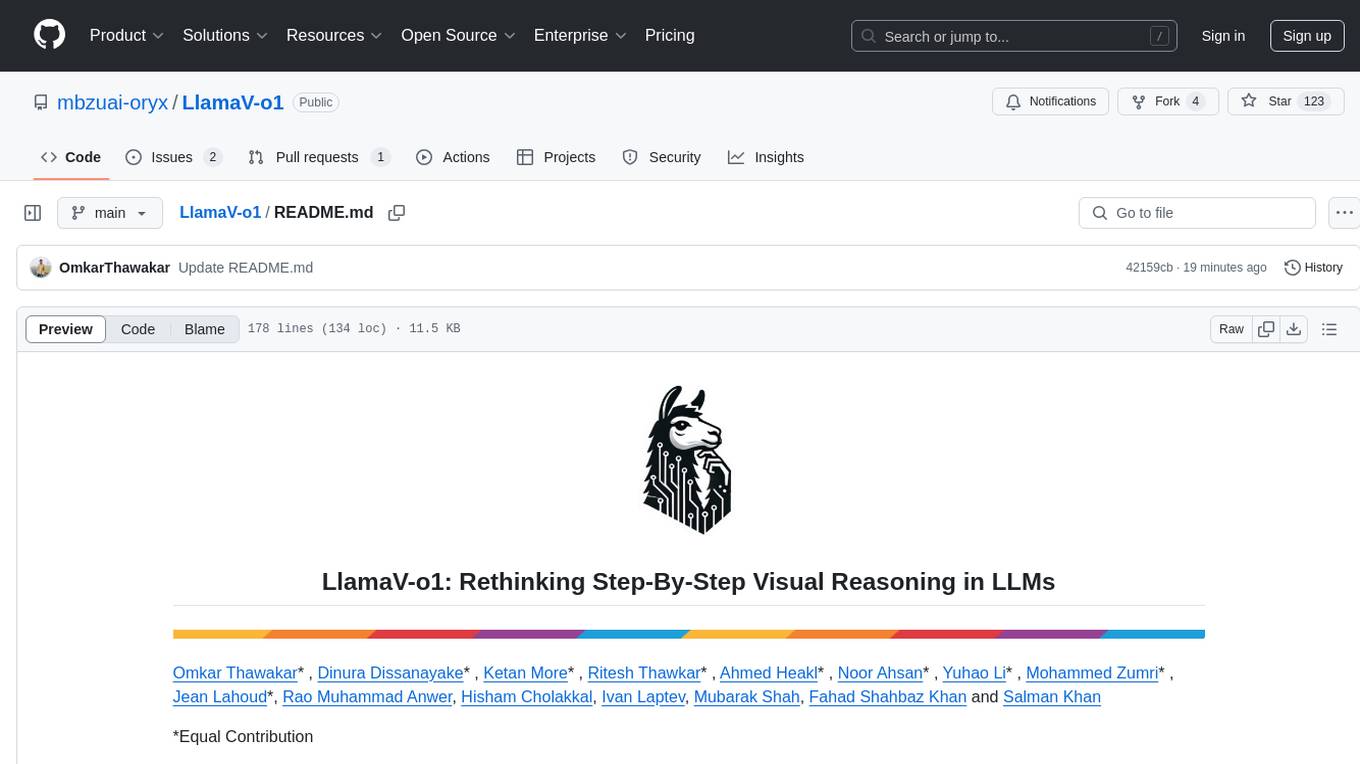The width and height of the screenshot is (1360, 764).
Task: Click the Notifications bell button
Action: pos(1050,102)
